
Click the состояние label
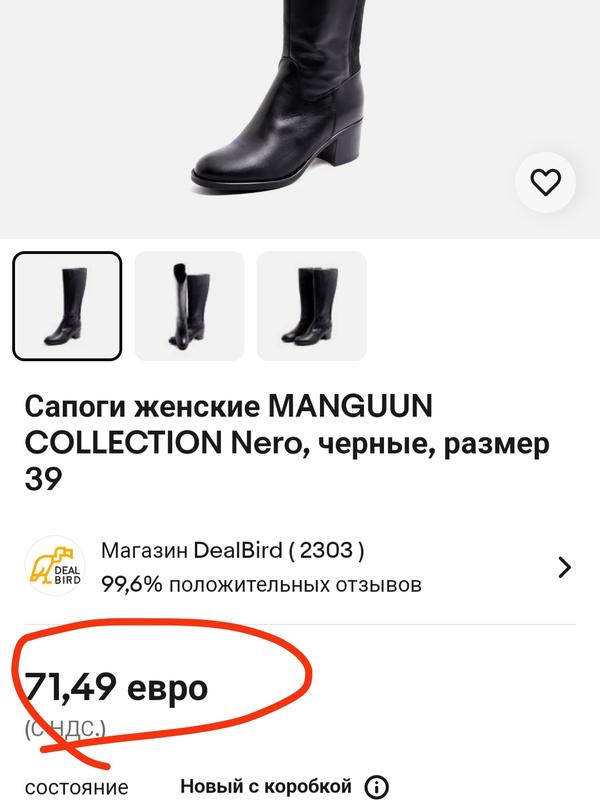(77, 787)
